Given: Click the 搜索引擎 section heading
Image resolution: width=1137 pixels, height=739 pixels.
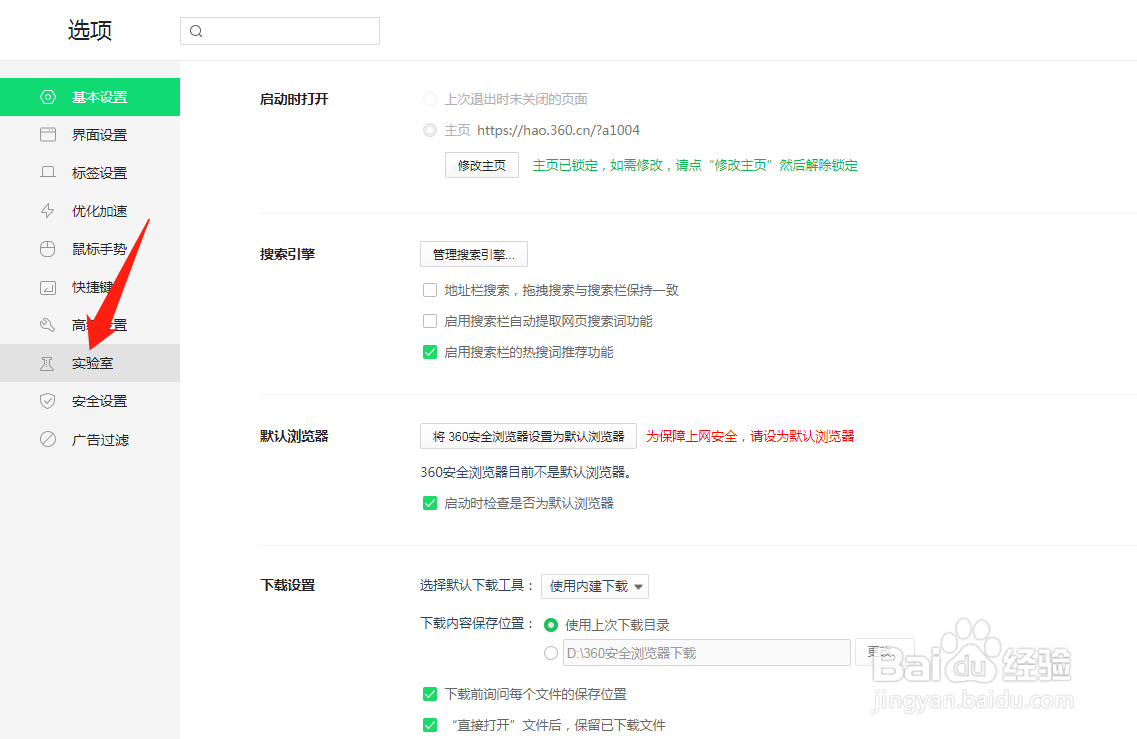Looking at the screenshot, I should (287, 254).
